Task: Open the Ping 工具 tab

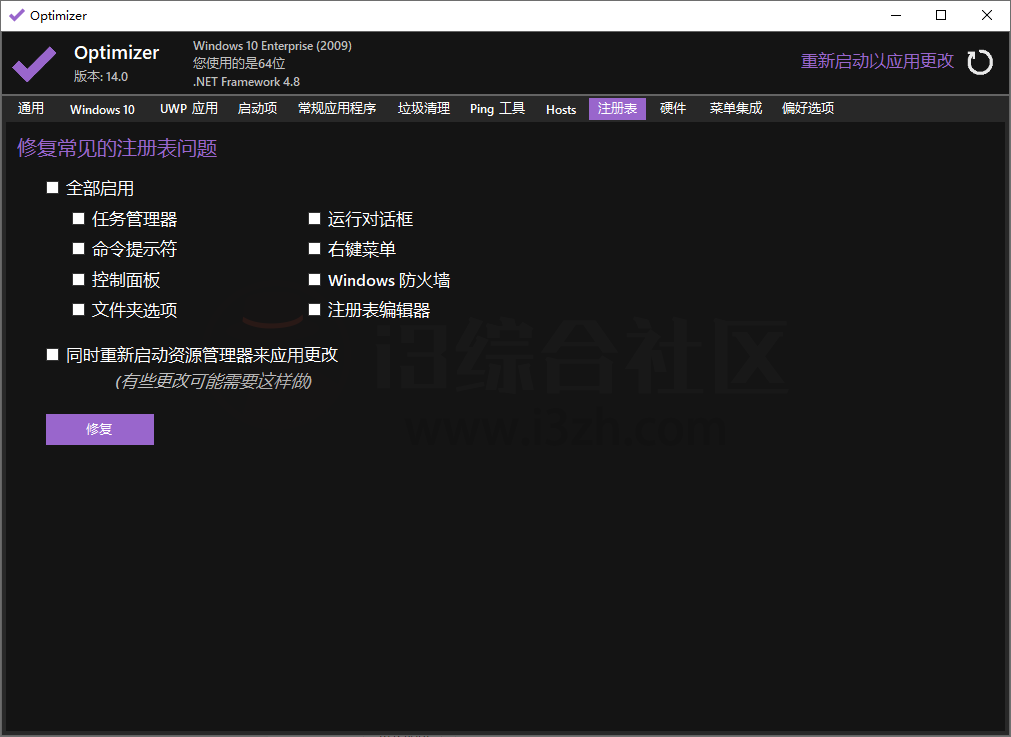Action: point(497,108)
